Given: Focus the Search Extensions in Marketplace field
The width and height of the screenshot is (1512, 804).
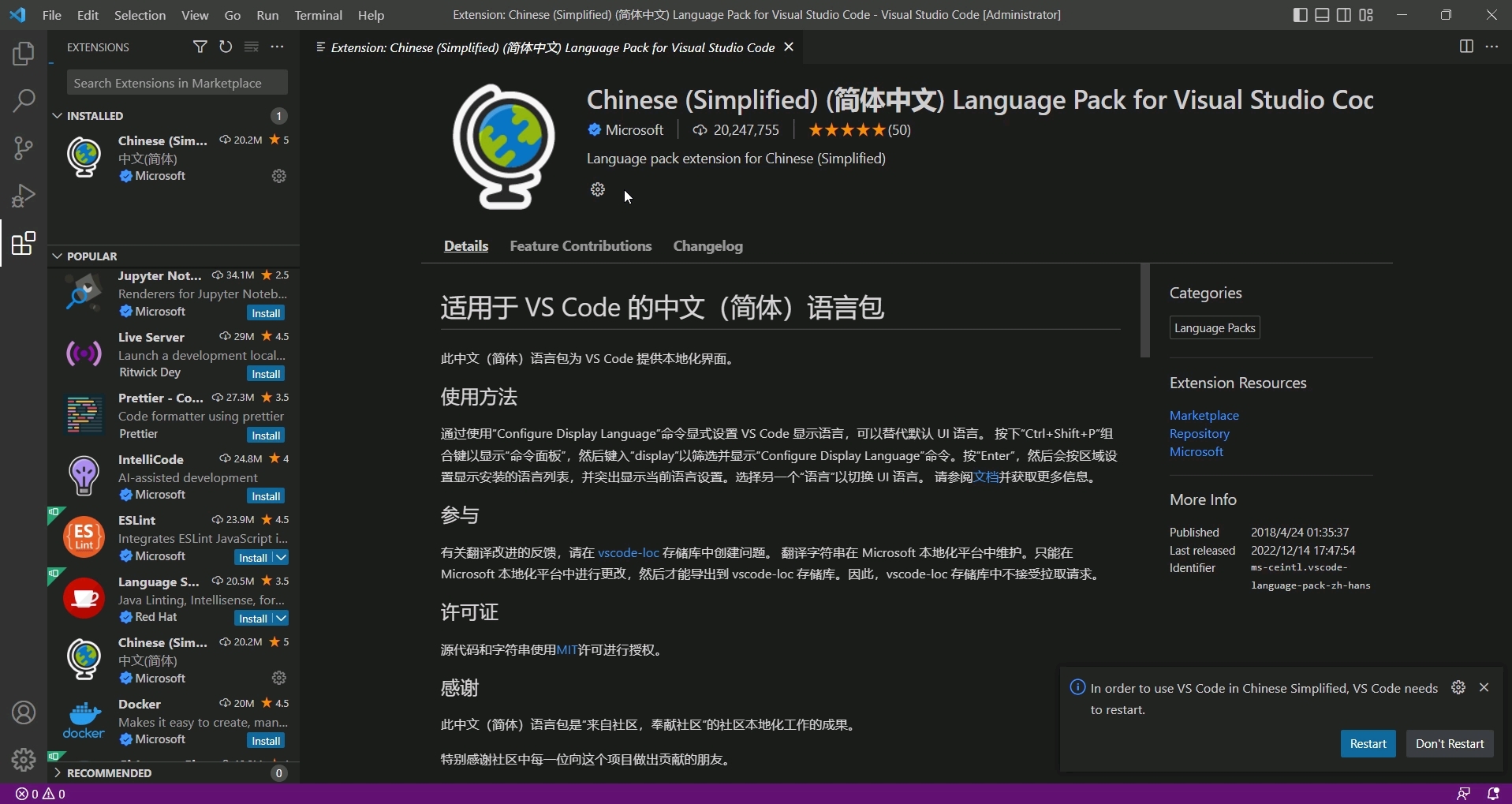Looking at the screenshot, I should pyautogui.click(x=177, y=83).
